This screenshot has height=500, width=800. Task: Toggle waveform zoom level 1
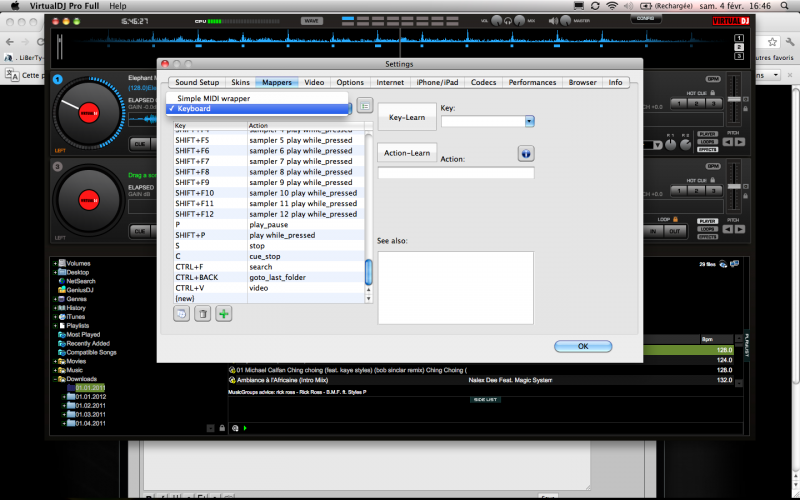pos(739,36)
